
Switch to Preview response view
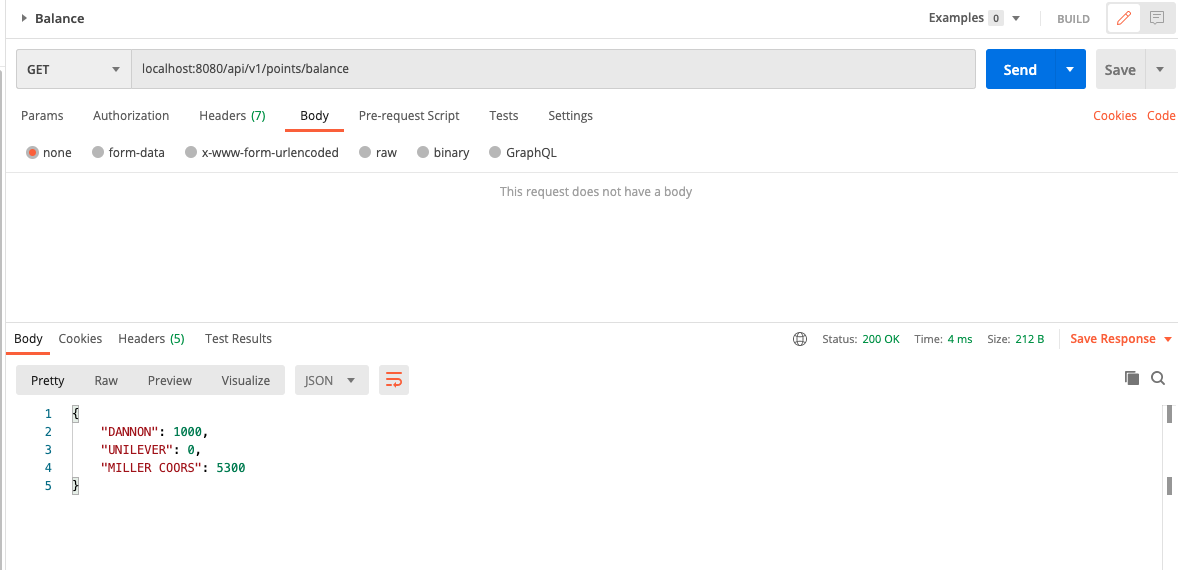pyautogui.click(x=170, y=380)
